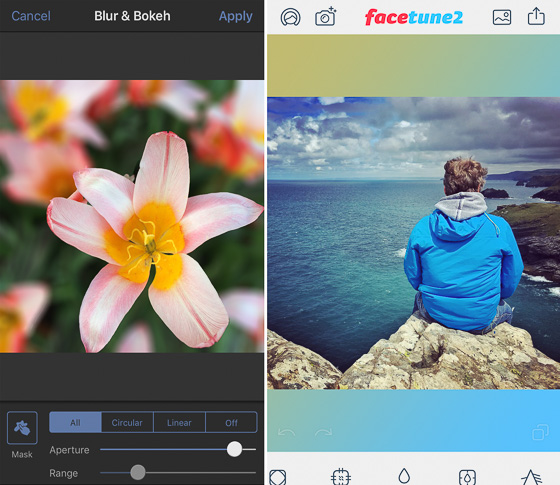Tap the share/export icon in Facetune2
The width and height of the screenshot is (560, 485).
click(x=536, y=16)
